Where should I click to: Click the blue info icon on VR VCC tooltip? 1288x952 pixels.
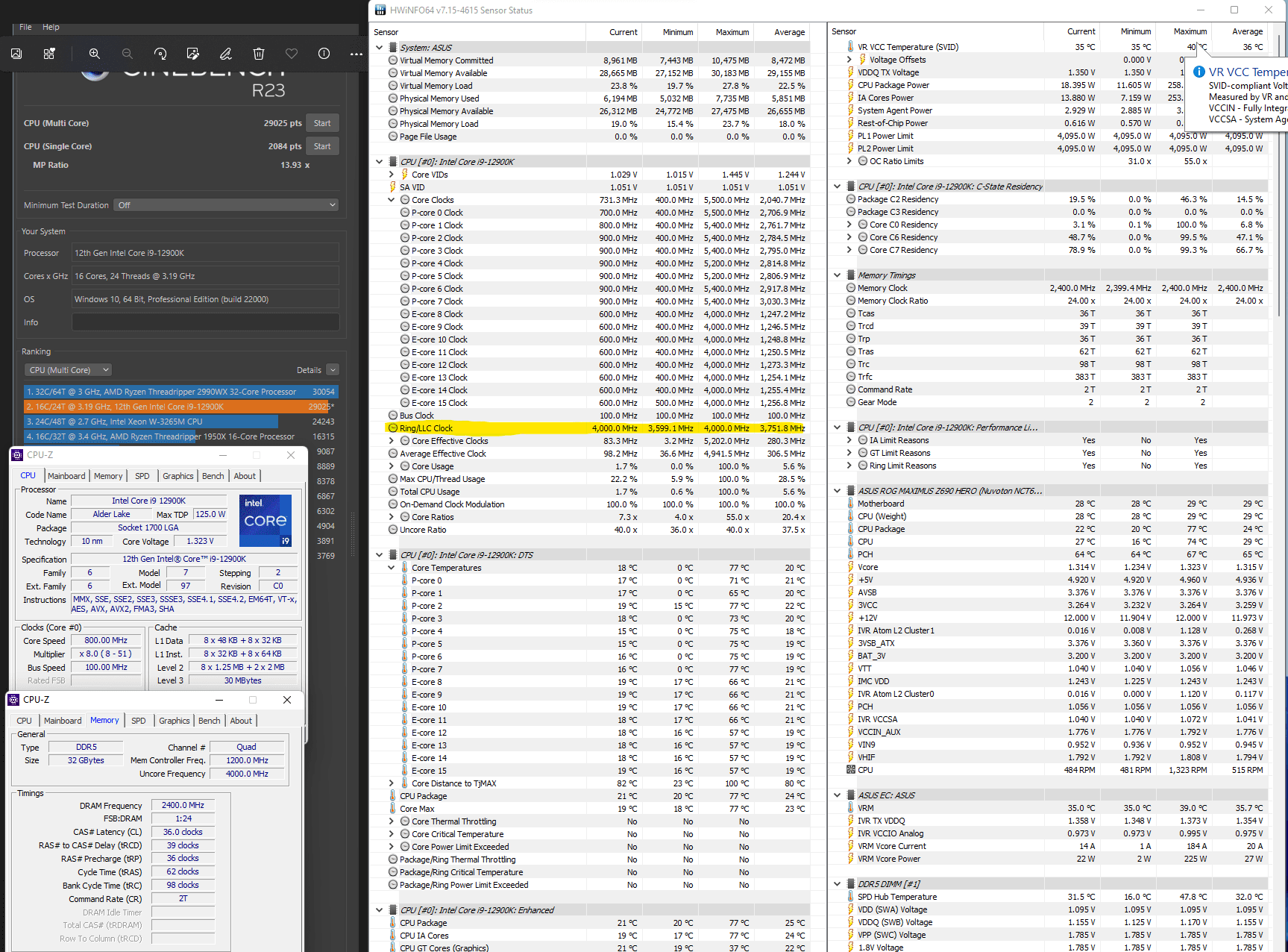click(x=1199, y=72)
